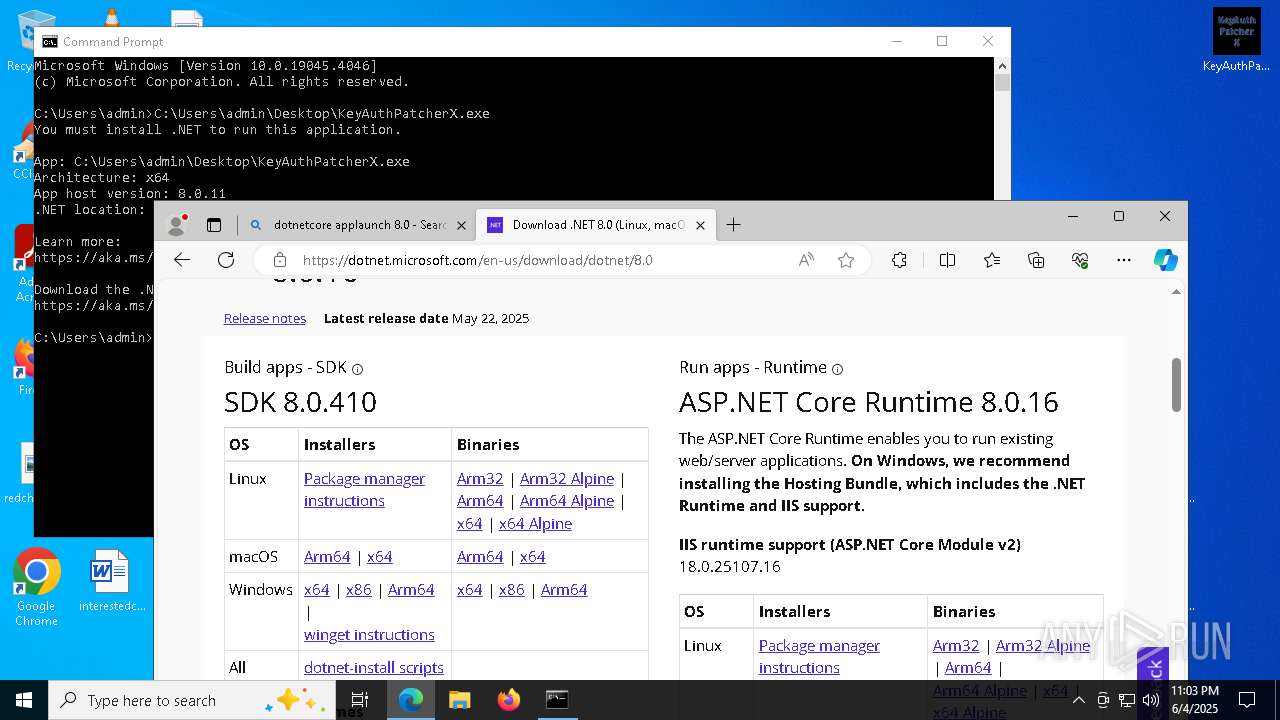Screen dimensions: 1280x720
Task: Go back in Edge browser
Action: (x=182, y=260)
